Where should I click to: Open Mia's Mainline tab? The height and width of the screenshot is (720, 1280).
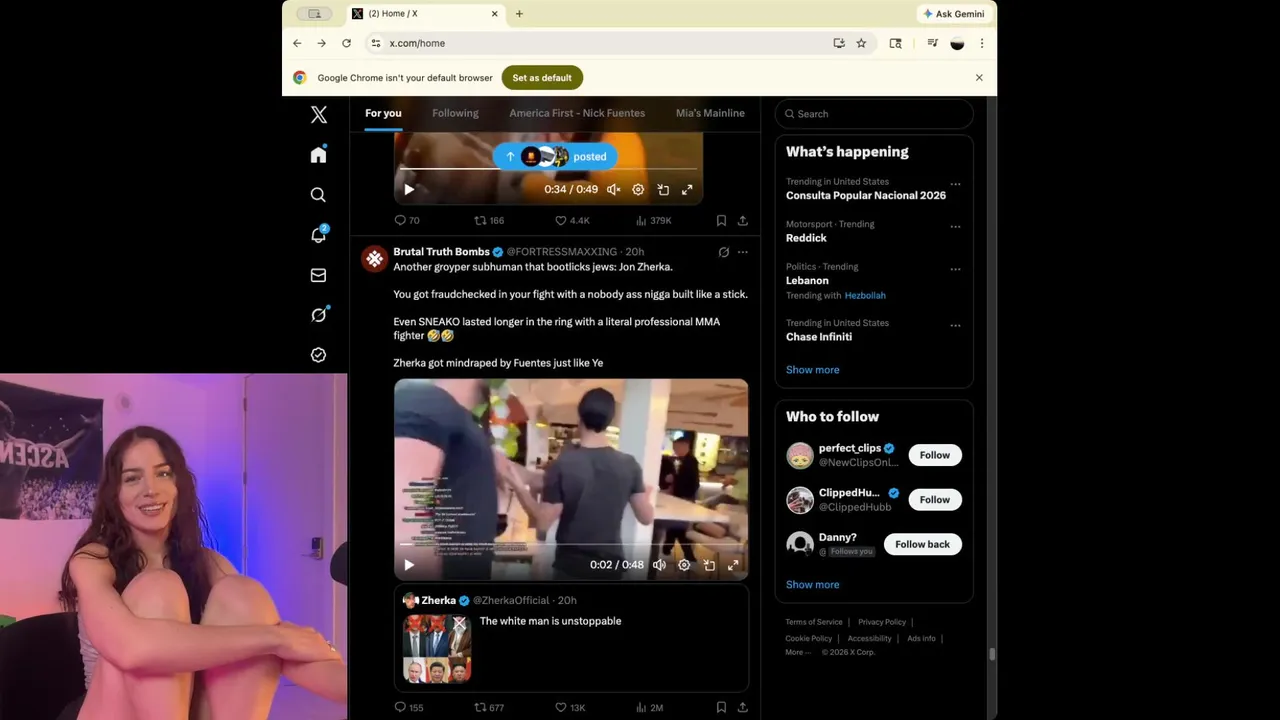point(710,113)
